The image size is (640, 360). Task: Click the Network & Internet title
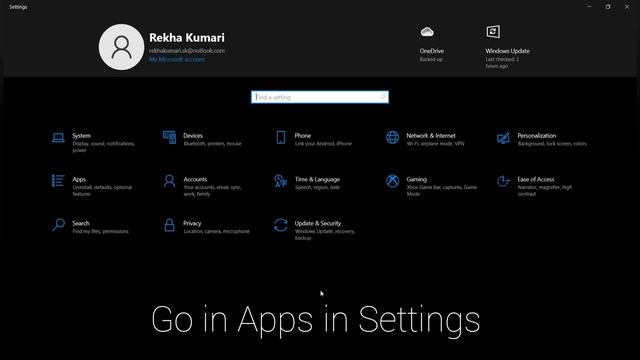tap(431, 136)
